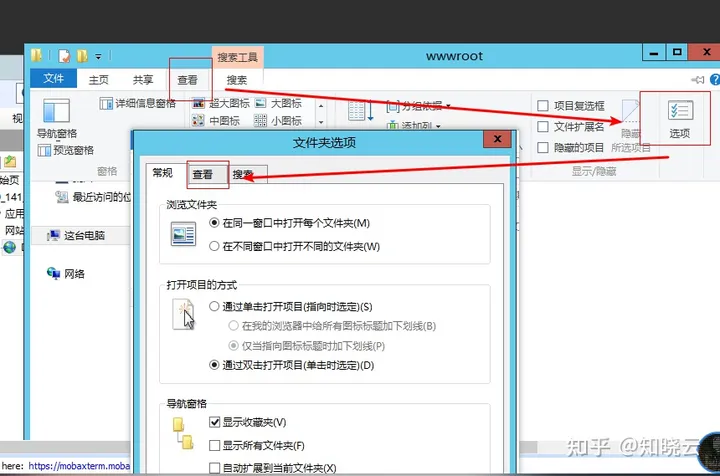Switch to the 共享 ribbon tab
720x476 pixels.
point(143,80)
